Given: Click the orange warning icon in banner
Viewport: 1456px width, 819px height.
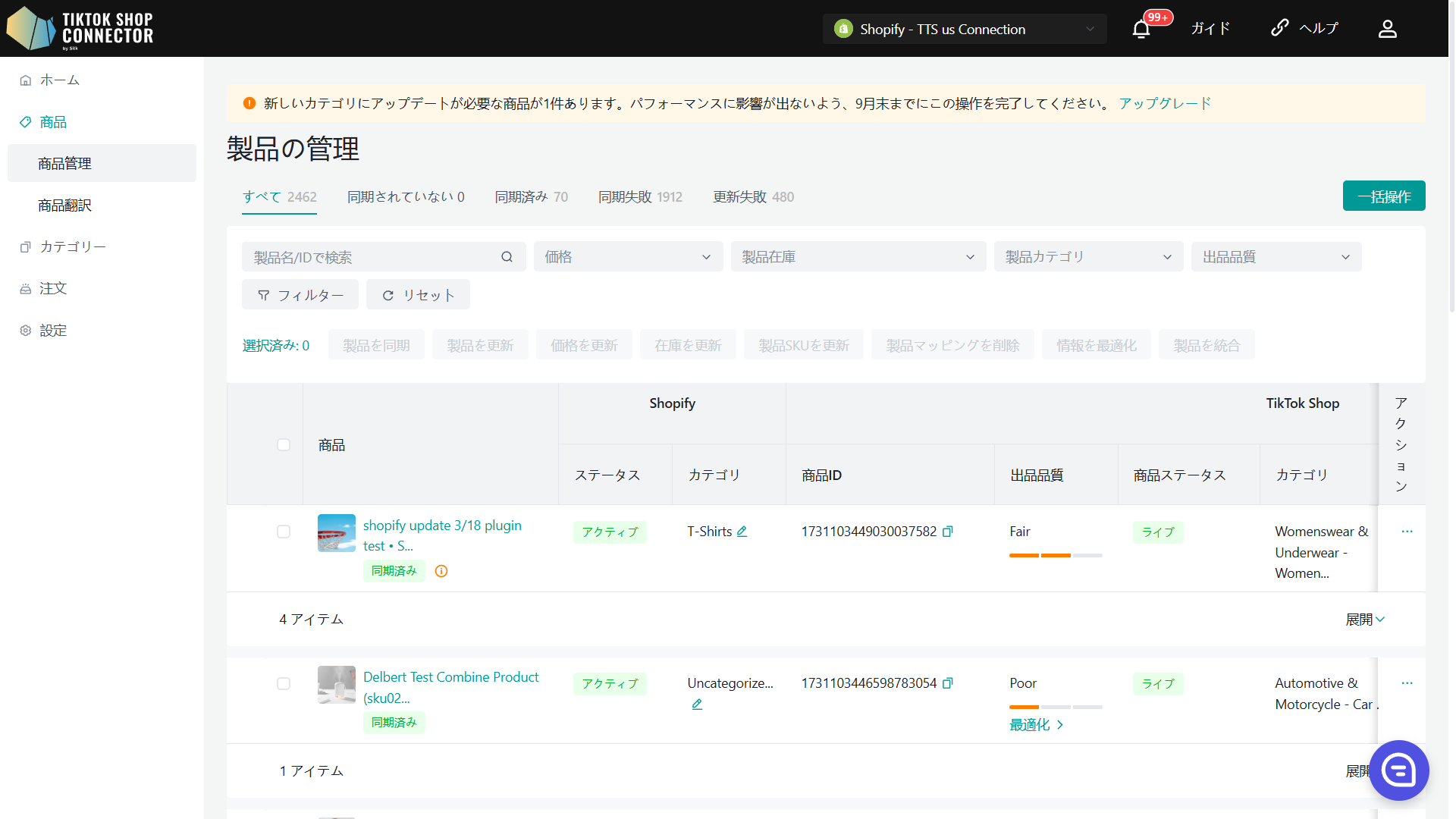Looking at the screenshot, I should [x=249, y=103].
